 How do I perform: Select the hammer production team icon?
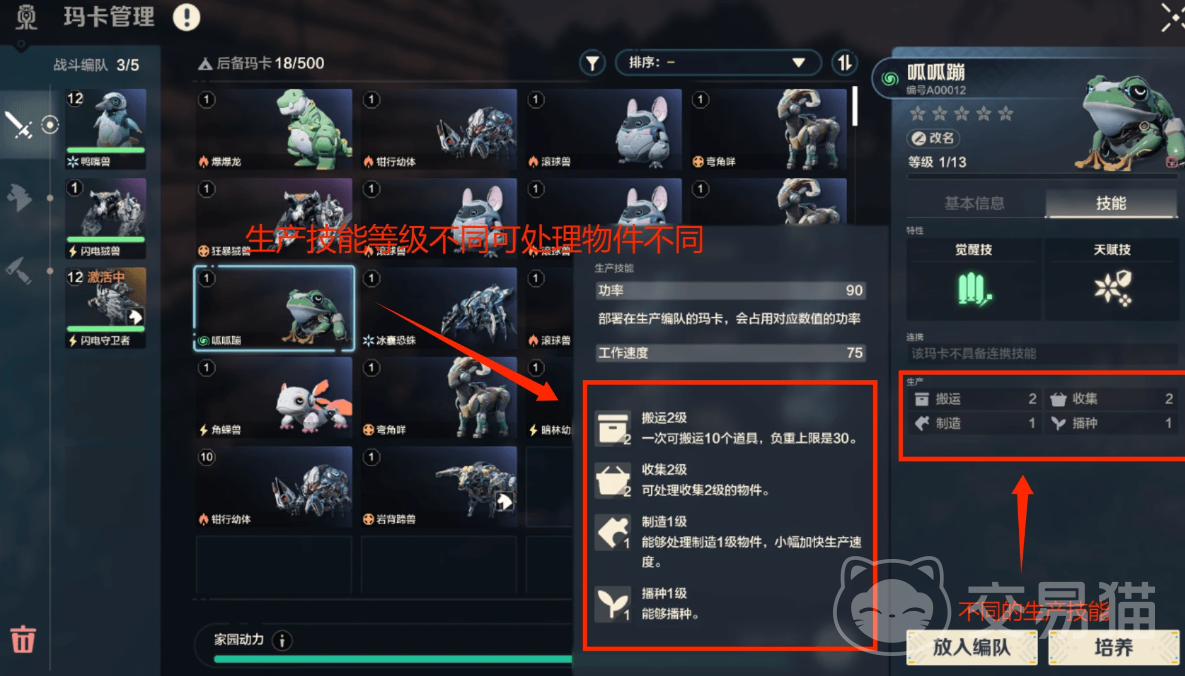[x=19, y=270]
